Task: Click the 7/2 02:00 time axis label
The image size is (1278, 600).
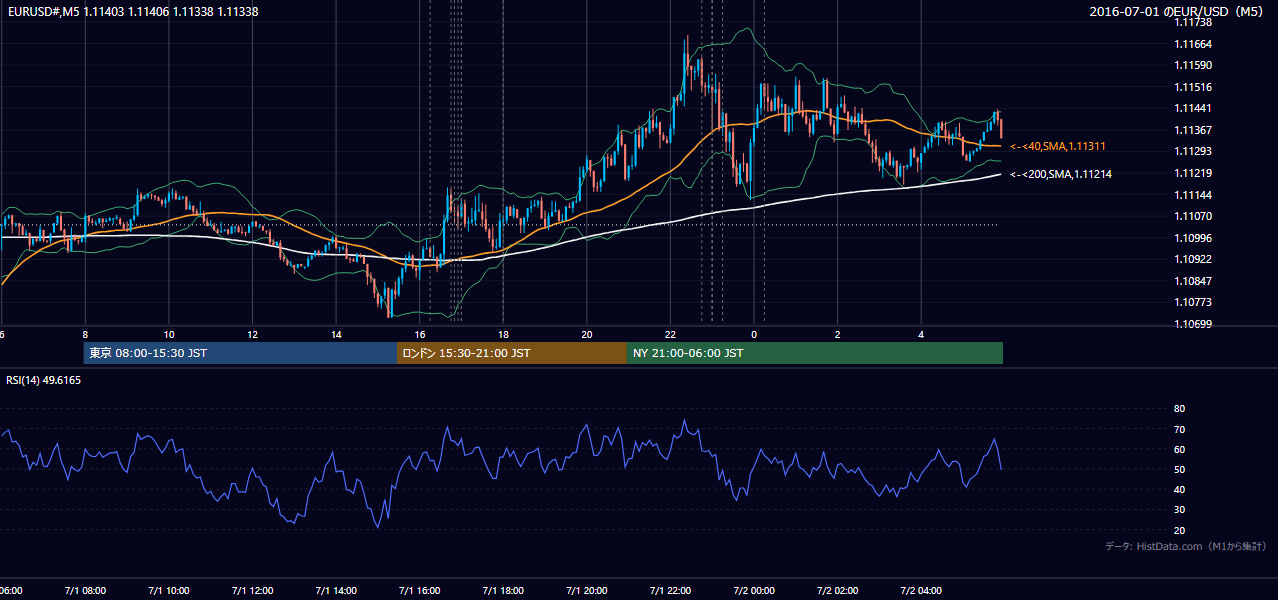Action: pos(838,590)
